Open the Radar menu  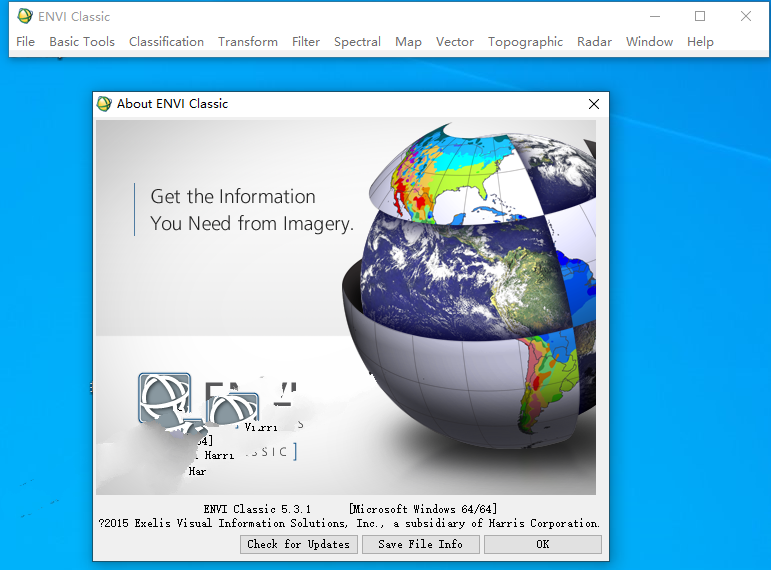[594, 42]
